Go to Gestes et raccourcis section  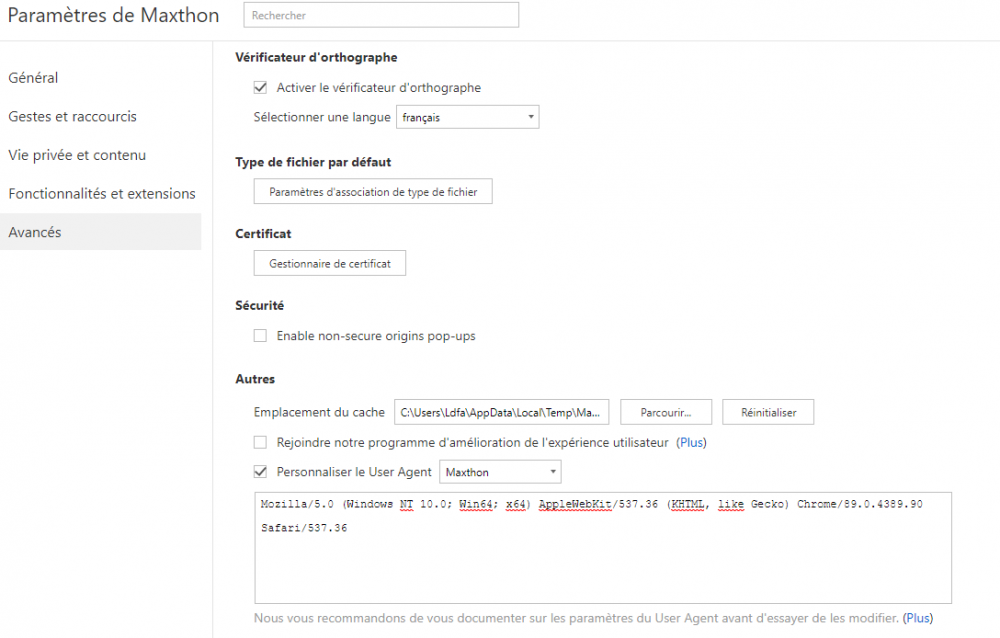click(x=72, y=116)
